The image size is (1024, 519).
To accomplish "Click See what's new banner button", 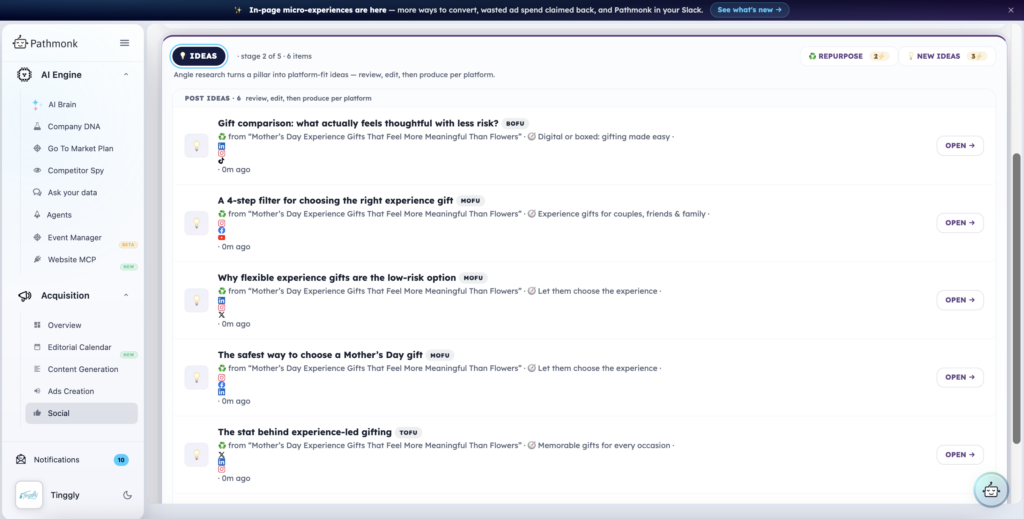I will (749, 10).
